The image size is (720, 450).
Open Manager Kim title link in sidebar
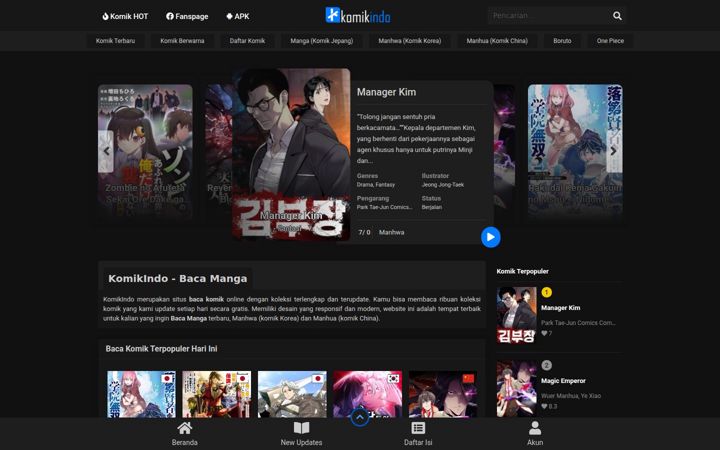[x=560, y=308]
